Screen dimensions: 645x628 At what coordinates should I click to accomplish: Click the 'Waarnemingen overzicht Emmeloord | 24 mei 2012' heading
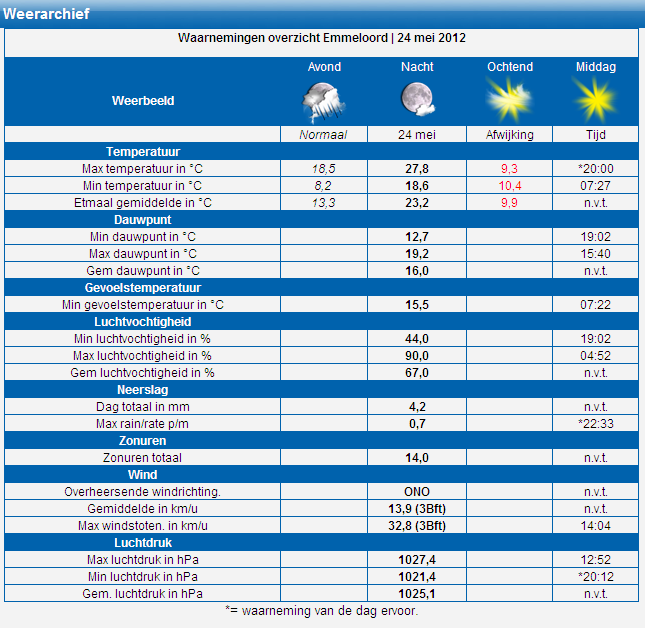click(x=322, y=38)
